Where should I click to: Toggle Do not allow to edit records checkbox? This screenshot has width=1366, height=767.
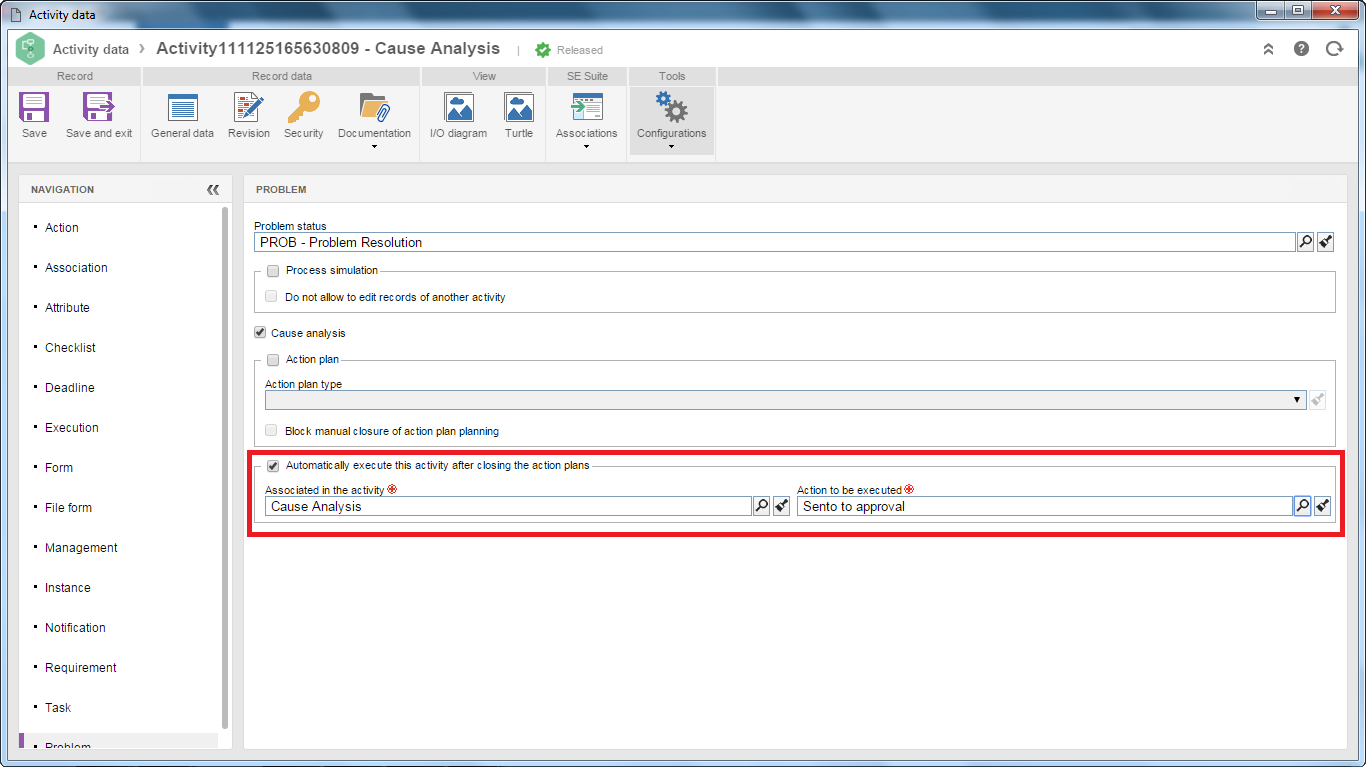coord(271,297)
